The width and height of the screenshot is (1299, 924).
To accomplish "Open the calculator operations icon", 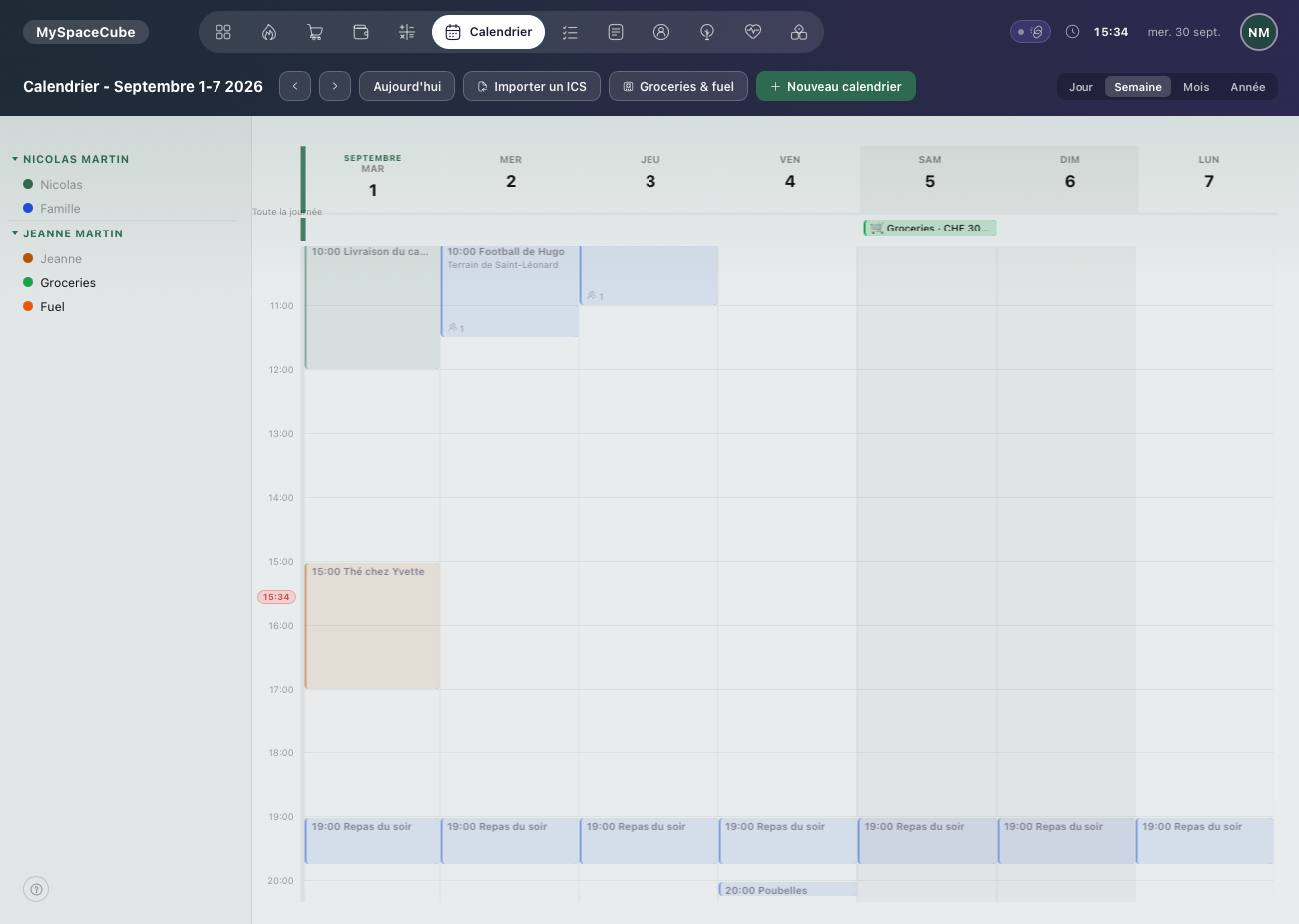I will (407, 32).
